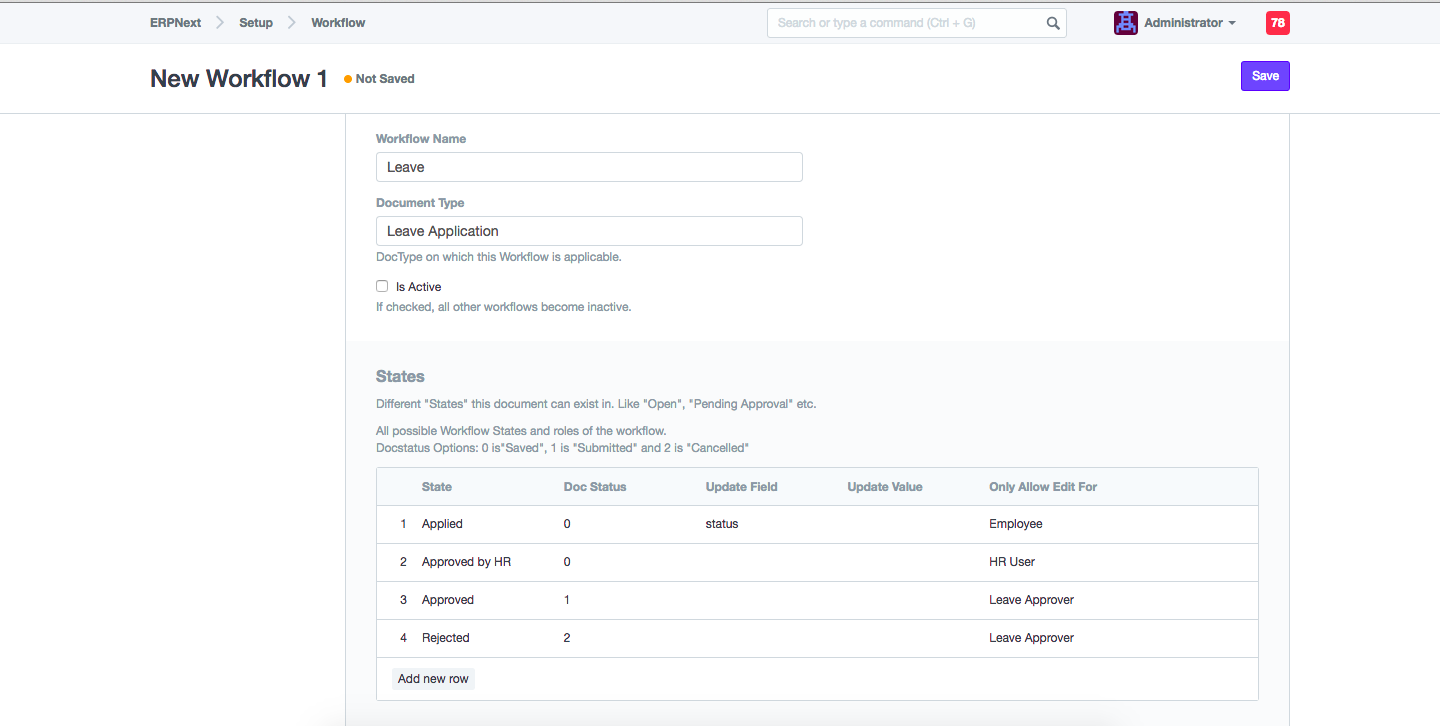Open the Administrator avatar icon

tap(1126, 23)
